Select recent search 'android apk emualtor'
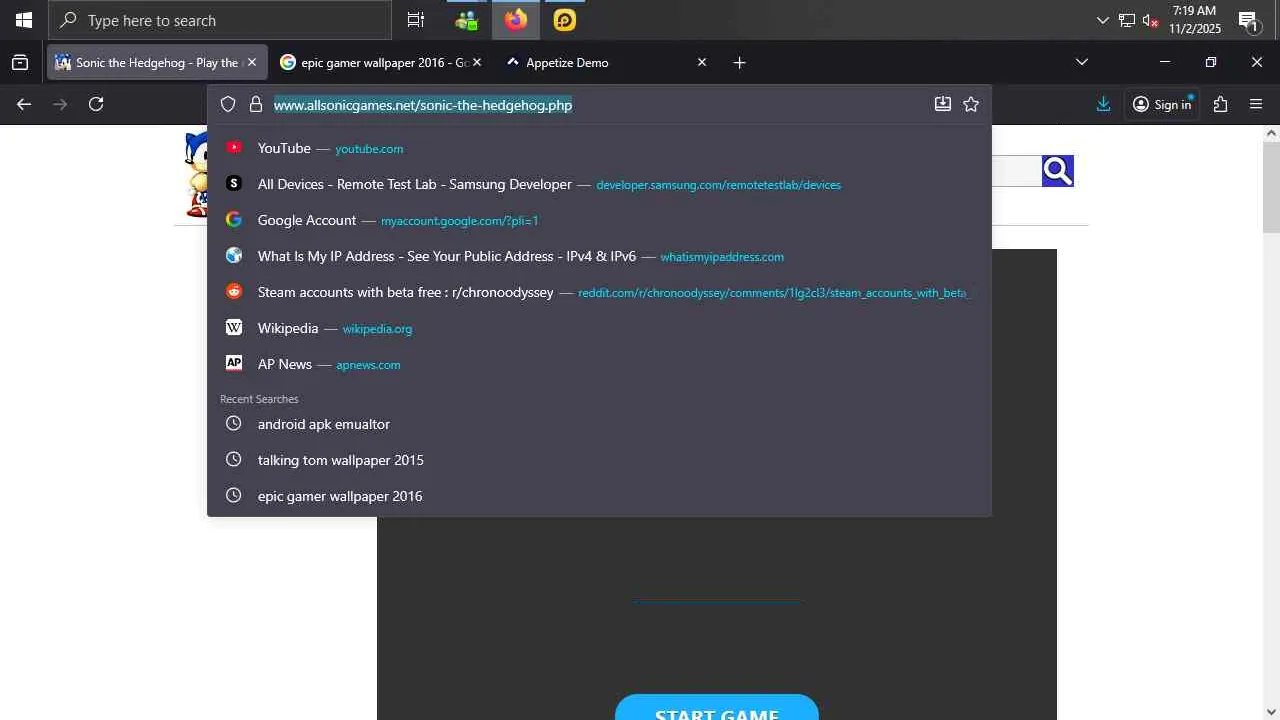 click(x=599, y=424)
